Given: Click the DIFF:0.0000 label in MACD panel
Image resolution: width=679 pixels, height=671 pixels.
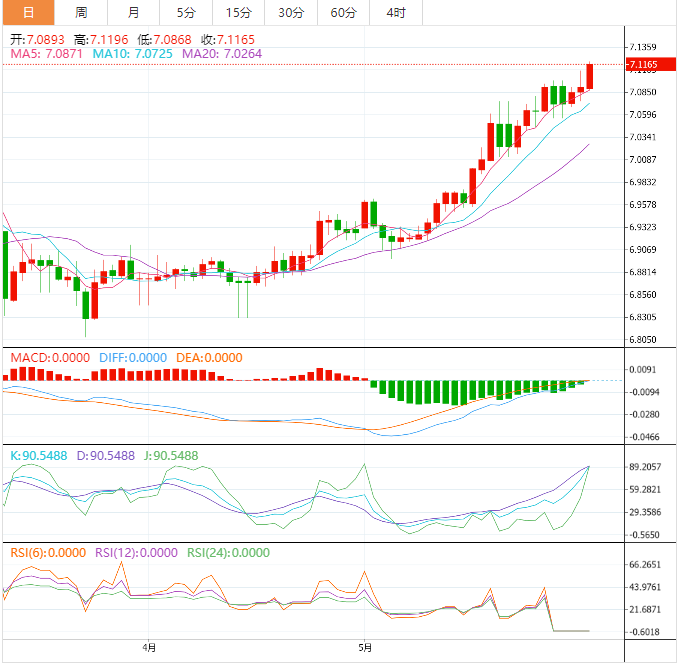Looking at the screenshot, I should click(x=131, y=357).
